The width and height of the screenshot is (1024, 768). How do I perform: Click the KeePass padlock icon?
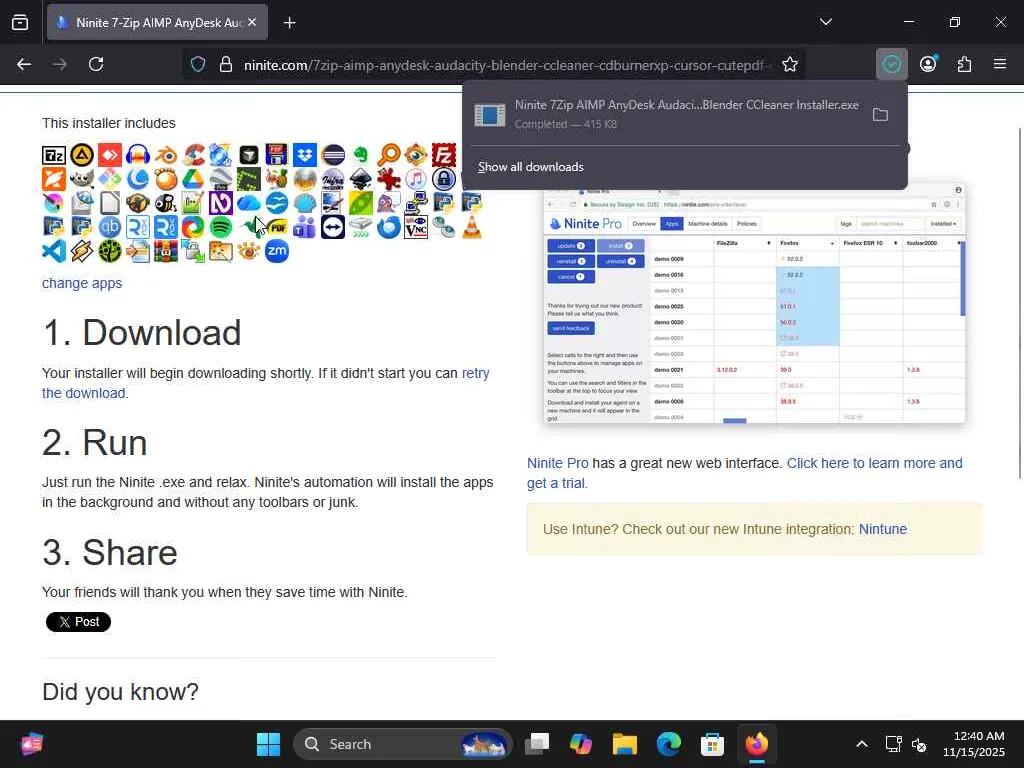(x=444, y=178)
